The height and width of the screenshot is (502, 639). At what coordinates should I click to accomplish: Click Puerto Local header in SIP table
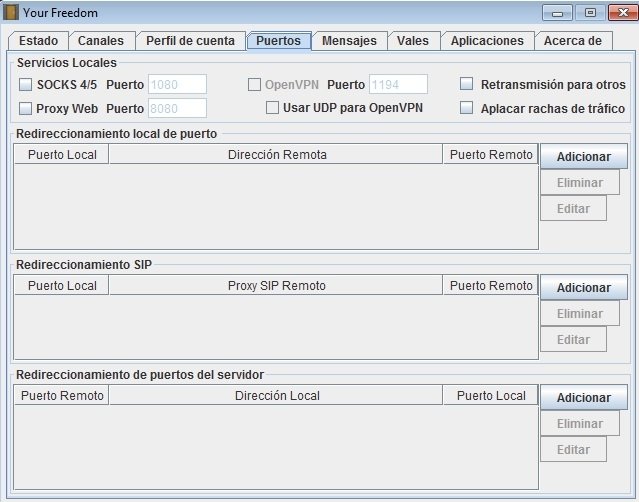point(62,286)
